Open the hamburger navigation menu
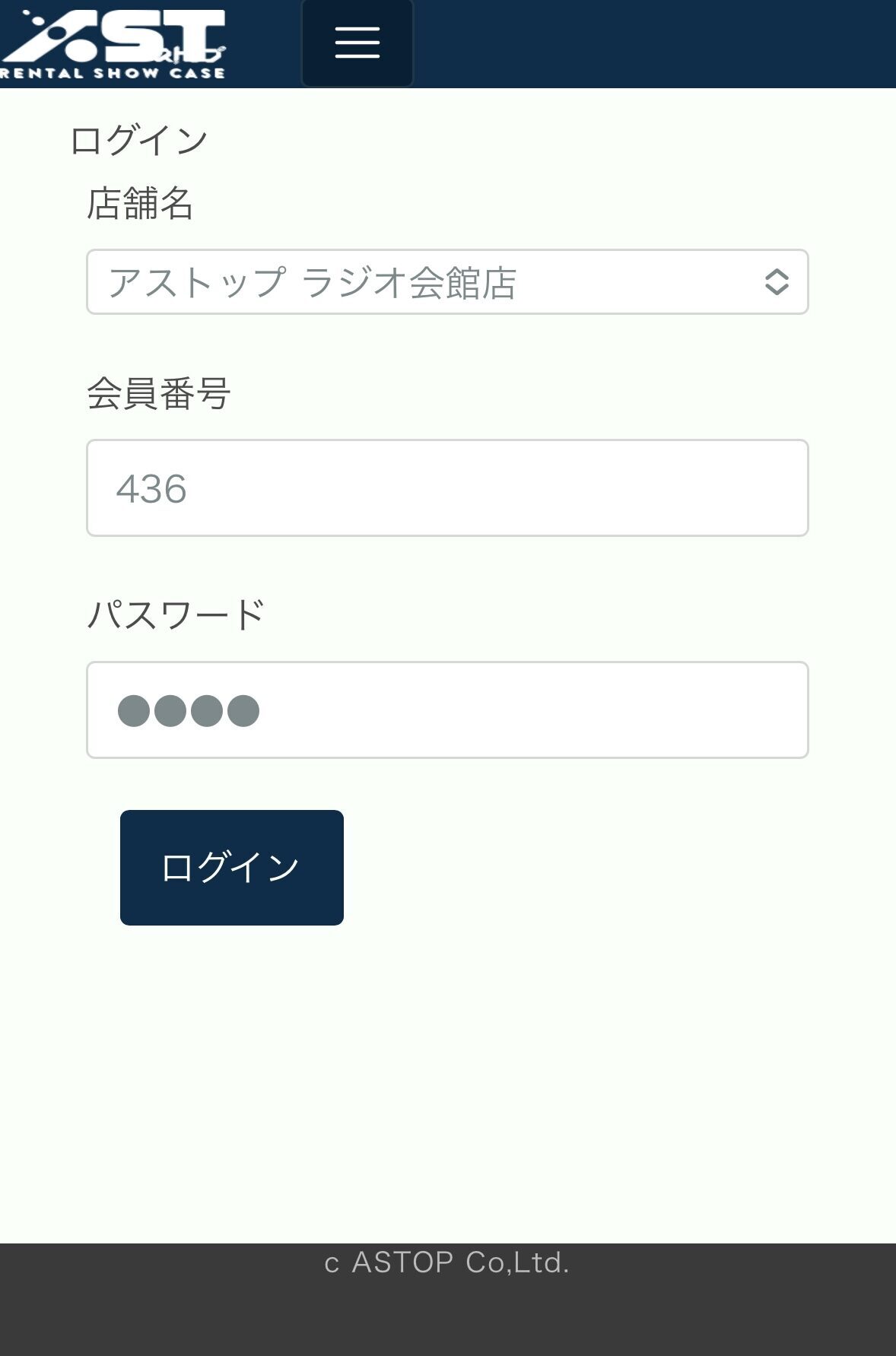 [357, 43]
